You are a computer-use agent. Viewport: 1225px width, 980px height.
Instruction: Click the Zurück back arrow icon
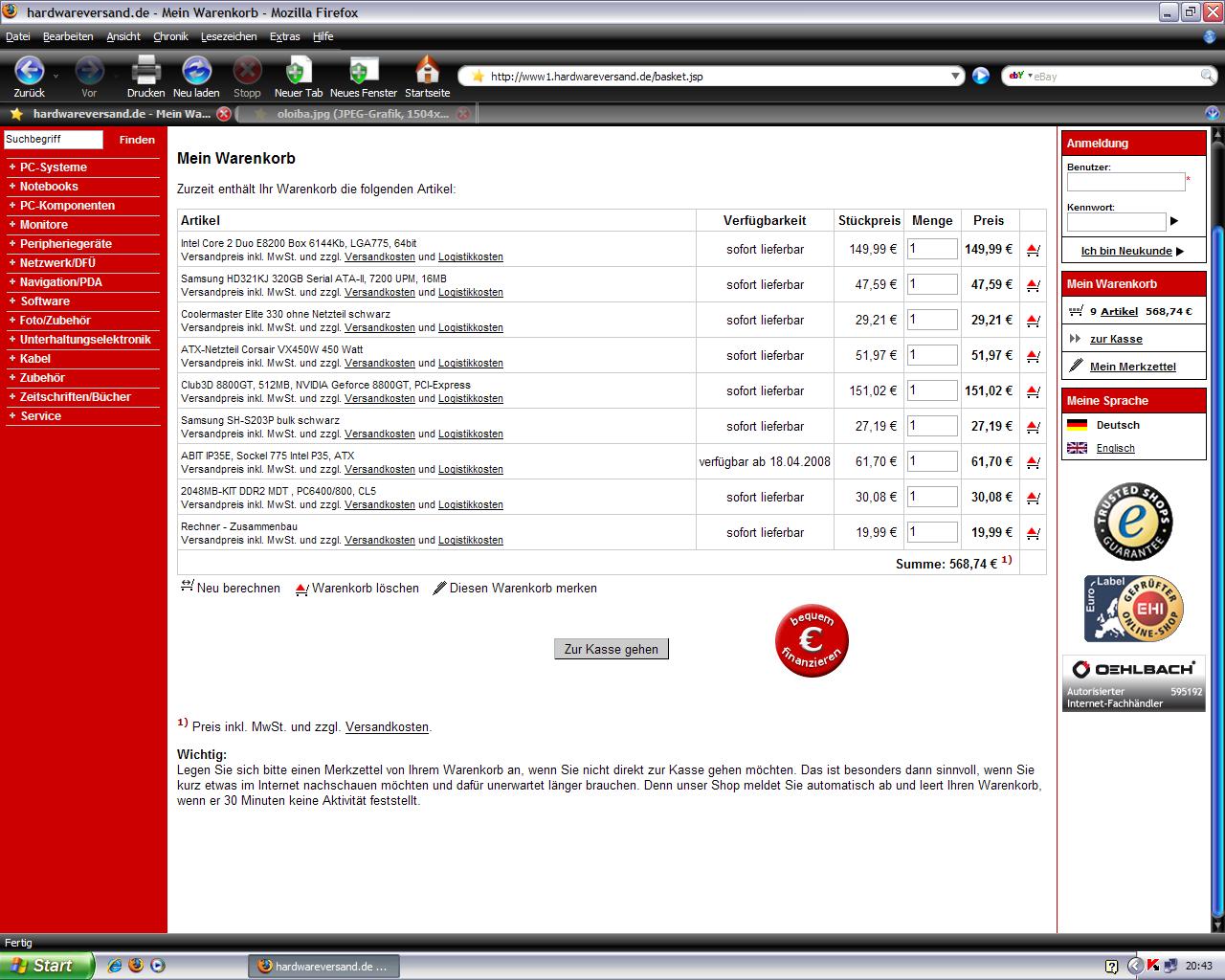point(30,70)
